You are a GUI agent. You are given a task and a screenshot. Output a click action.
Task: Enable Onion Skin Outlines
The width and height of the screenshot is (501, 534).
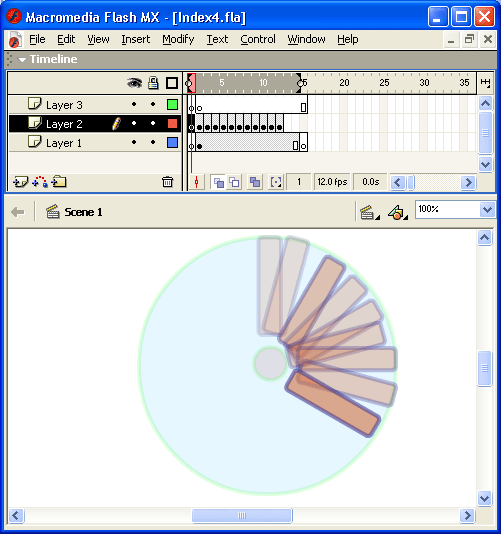pyautogui.click(x=234, y=182)
